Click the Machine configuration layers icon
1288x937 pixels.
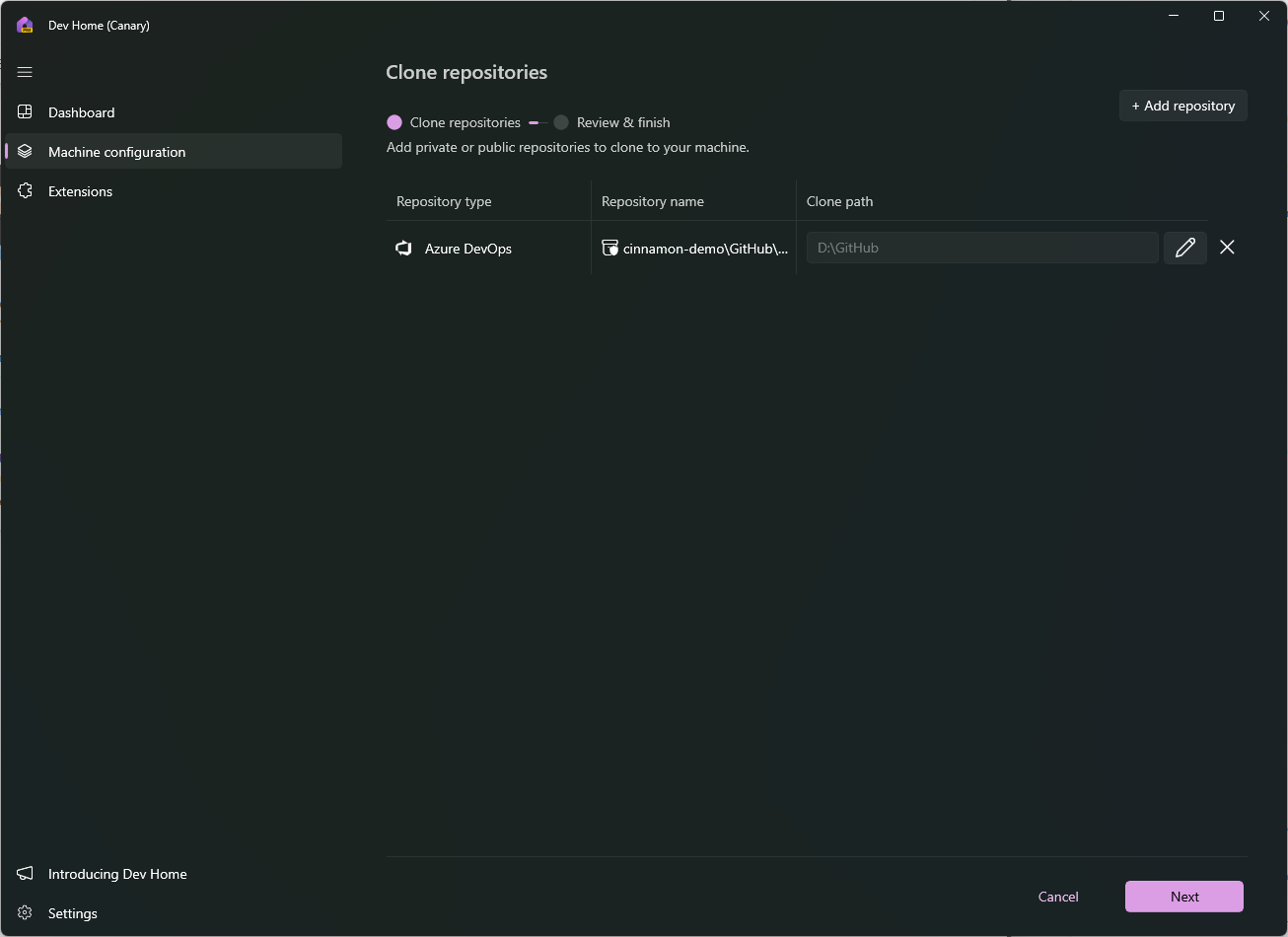pyautogui.click(x=25, y=152)
